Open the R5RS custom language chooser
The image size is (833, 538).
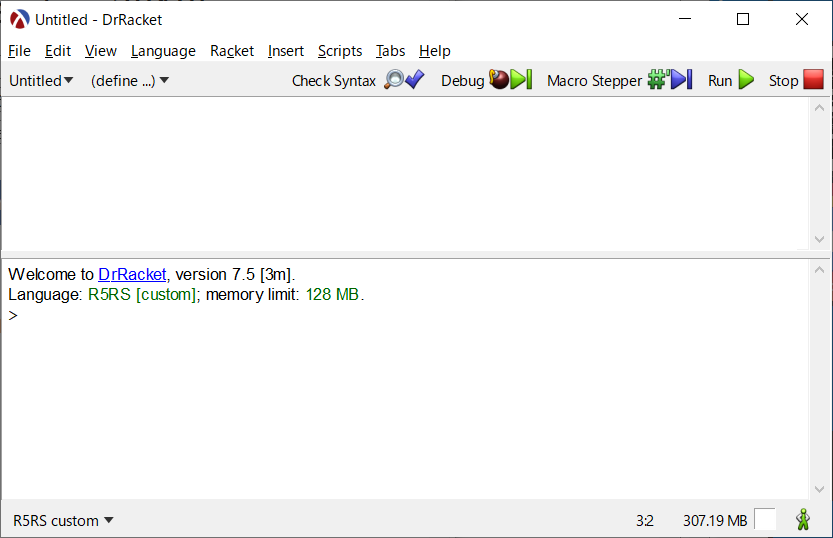pyautogui.click(x=63, y=520)
